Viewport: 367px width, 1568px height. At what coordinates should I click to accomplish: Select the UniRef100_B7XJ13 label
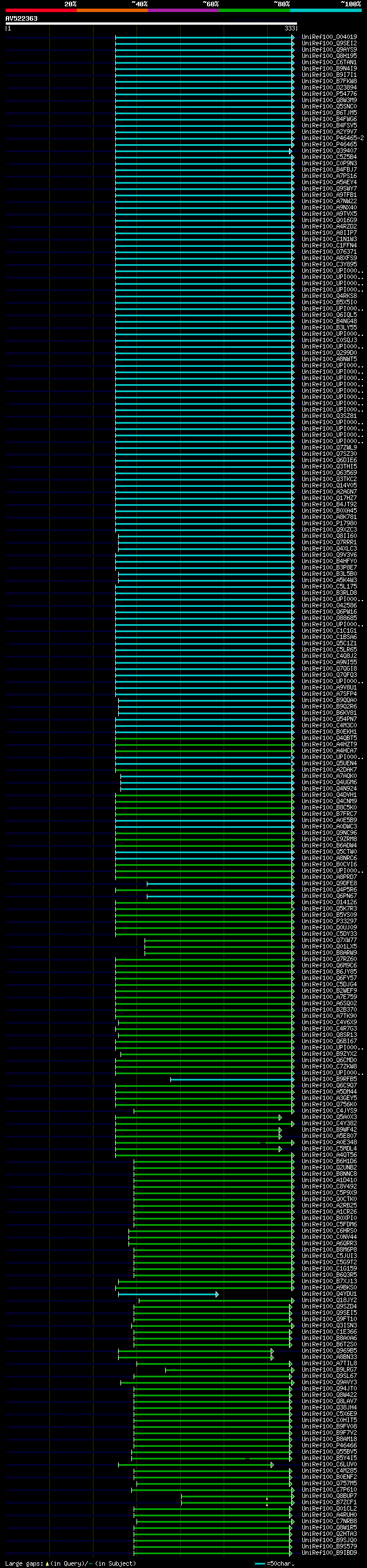pyautogui.click(x=329, y=1281)
